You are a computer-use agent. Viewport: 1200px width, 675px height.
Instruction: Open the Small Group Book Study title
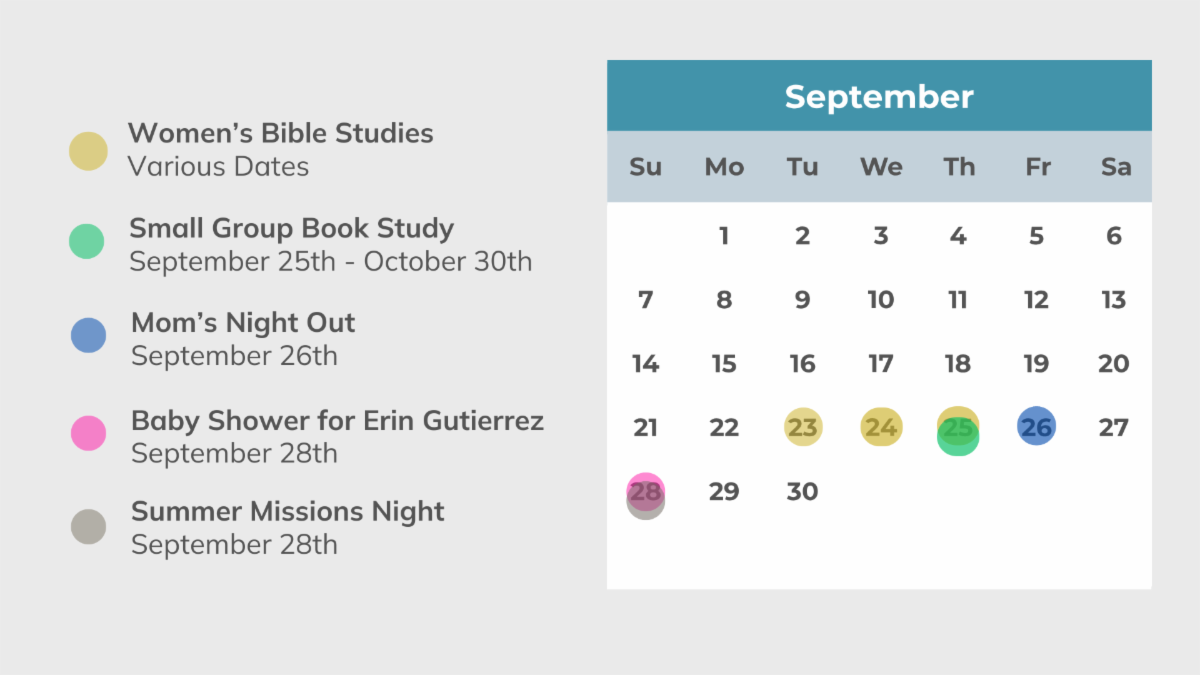pos(291,228)
